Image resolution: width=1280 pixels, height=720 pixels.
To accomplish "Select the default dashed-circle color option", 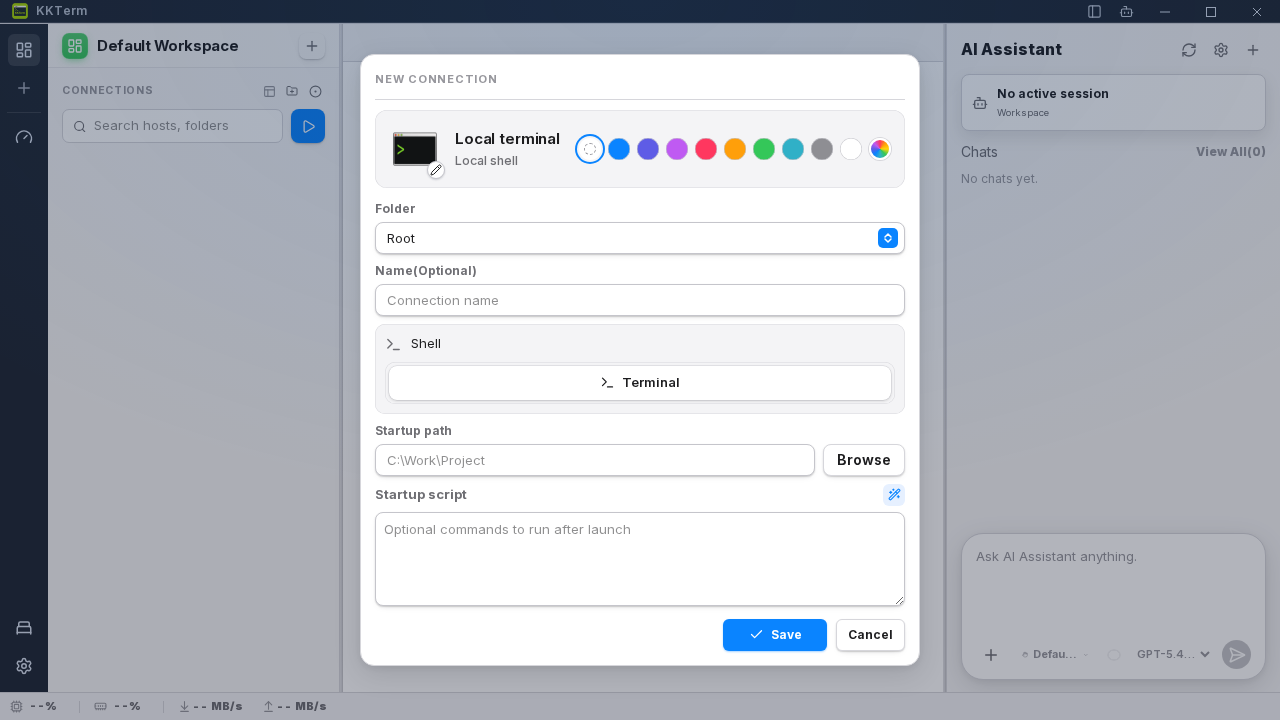I will point(590,149).
